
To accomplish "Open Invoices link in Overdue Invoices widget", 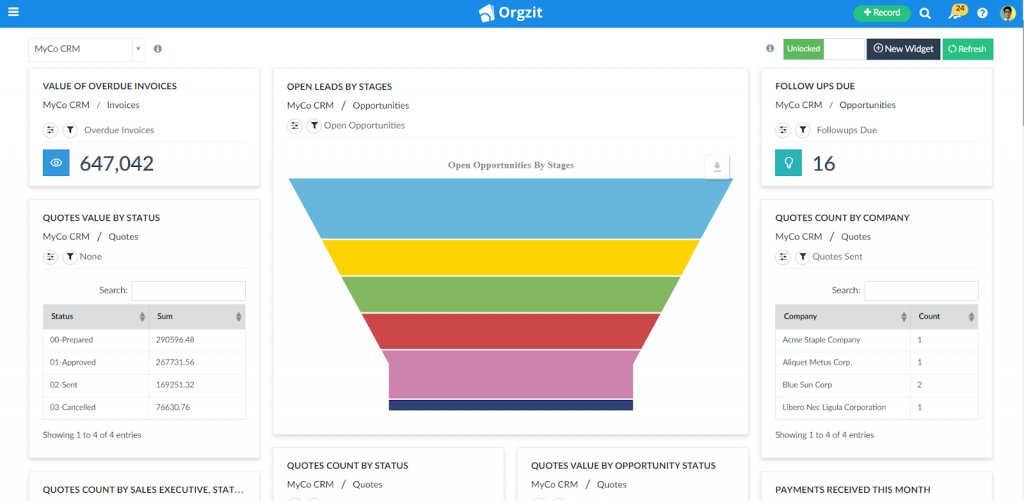I will pos(123,105).
